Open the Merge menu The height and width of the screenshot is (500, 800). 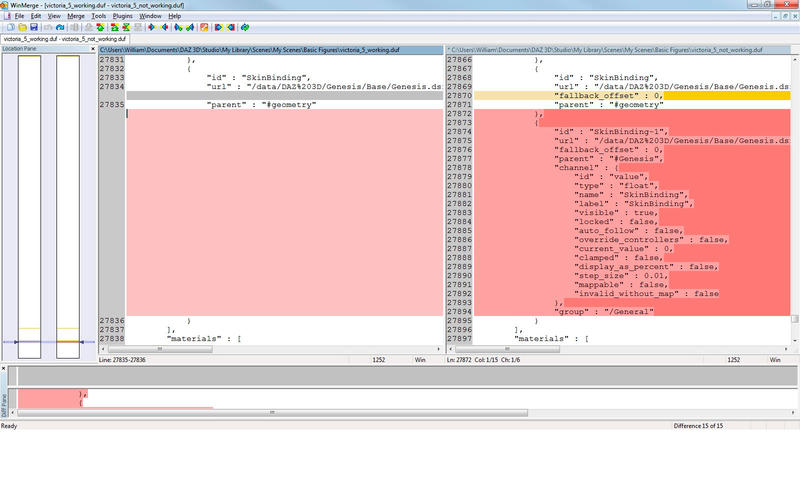pyautogui.click(x=76, y=16)
